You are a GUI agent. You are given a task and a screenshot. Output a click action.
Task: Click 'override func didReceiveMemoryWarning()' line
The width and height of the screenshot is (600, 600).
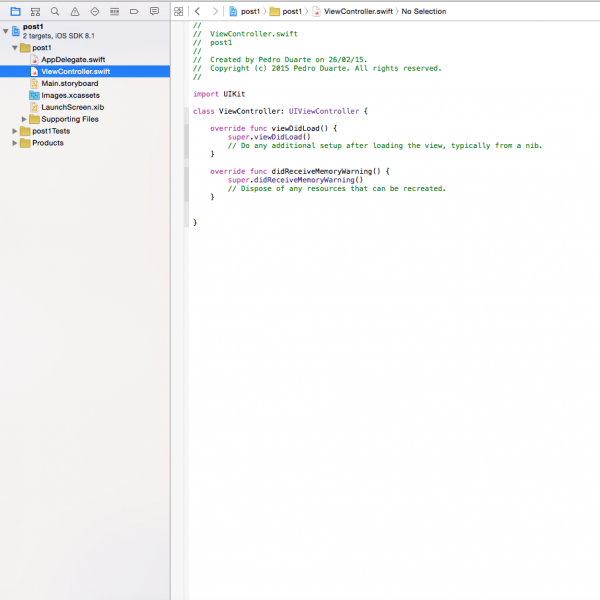pos(300,171)
